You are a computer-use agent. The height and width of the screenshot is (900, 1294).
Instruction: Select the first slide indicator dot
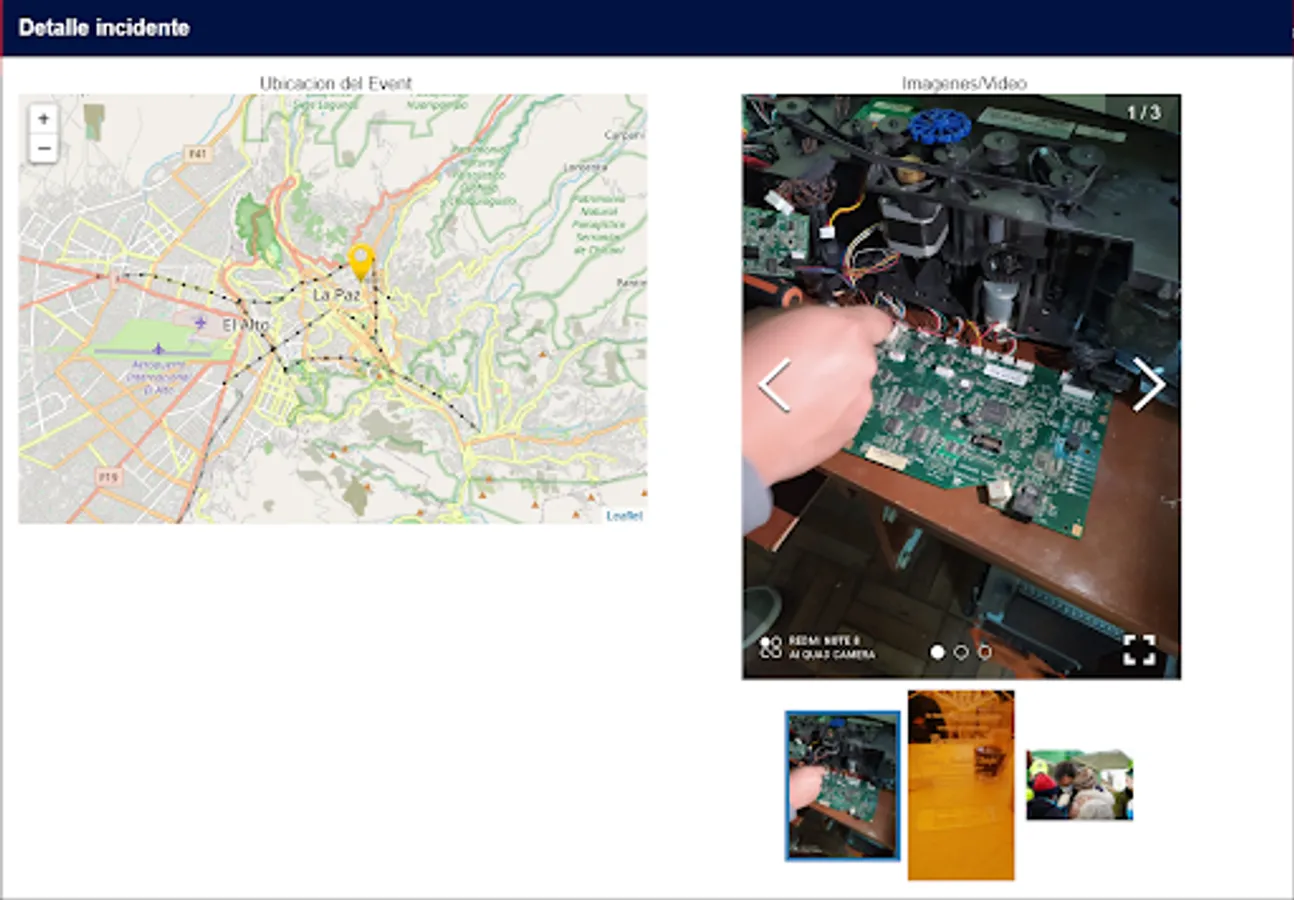pos(937,651)
